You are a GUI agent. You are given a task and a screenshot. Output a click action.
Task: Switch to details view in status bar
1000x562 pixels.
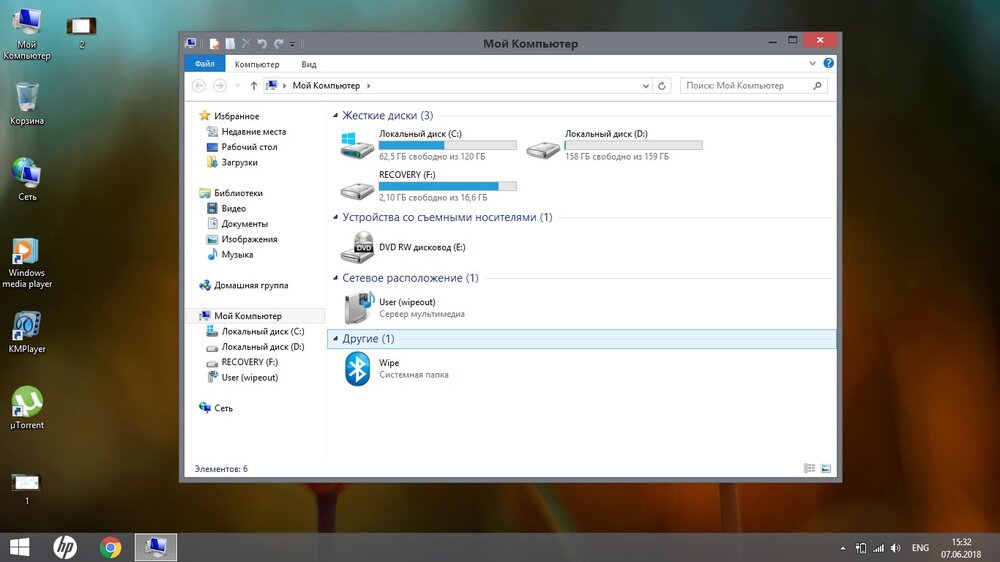pos(809,468)
